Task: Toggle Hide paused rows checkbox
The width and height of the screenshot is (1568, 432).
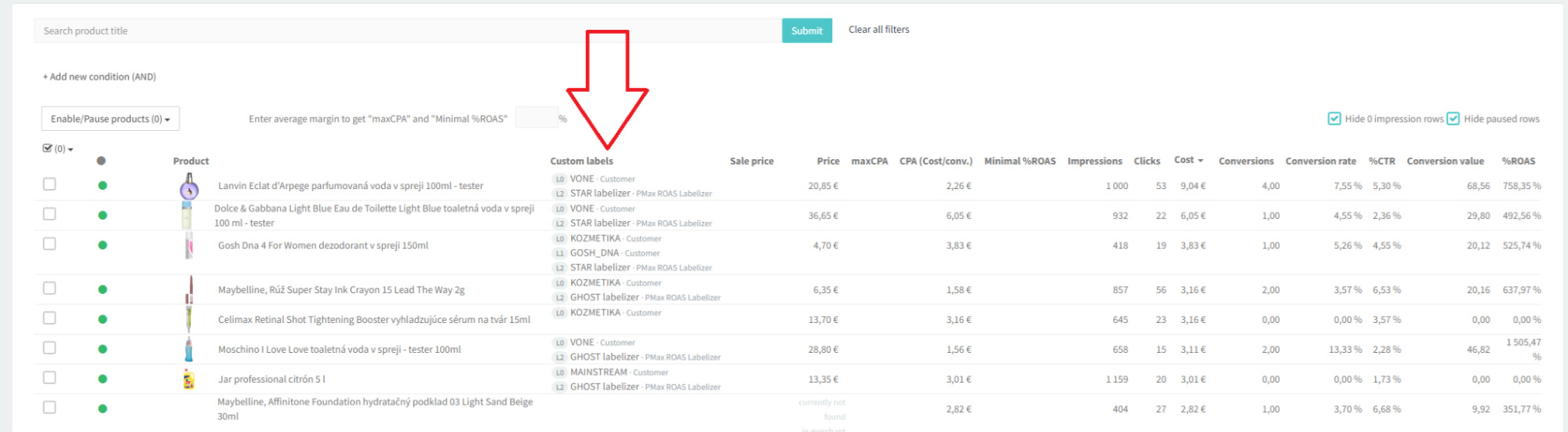Action: pyautogui.click(x=1453, y=118)
